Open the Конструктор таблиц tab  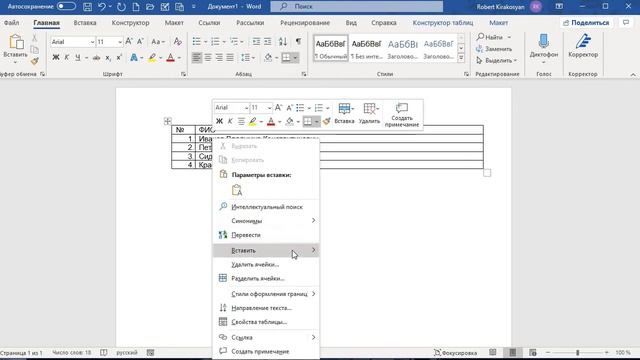click(x=443, y=23)
